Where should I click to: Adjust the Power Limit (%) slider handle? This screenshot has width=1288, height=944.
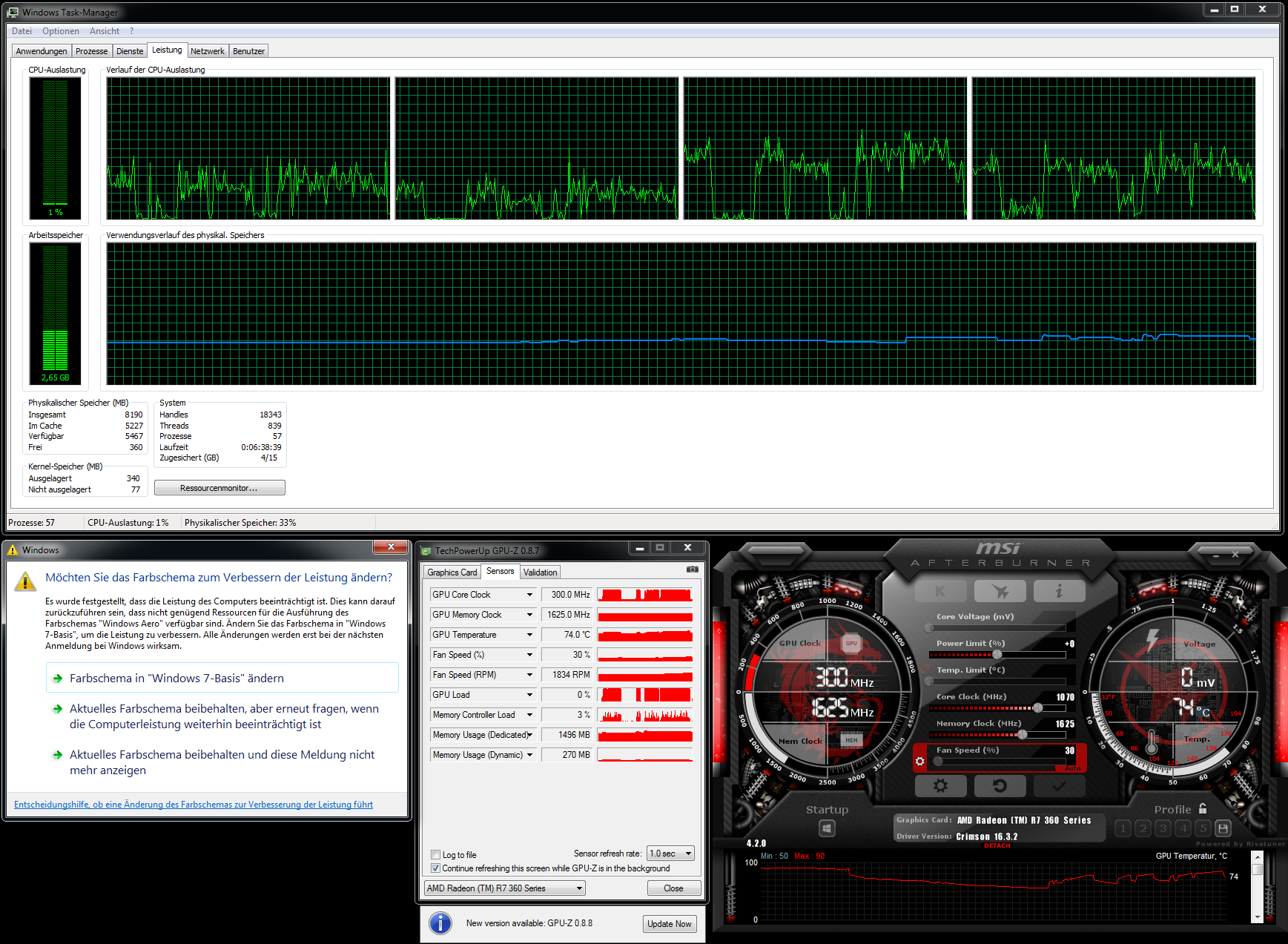tap(997, 655)
